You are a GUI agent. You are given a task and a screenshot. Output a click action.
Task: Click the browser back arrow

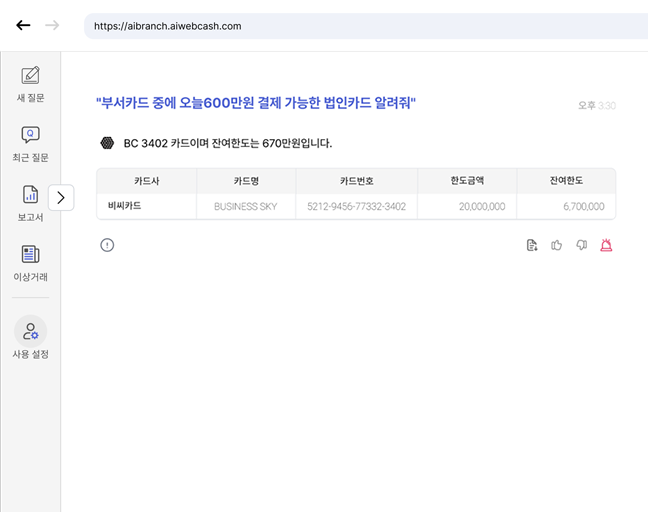23,25
